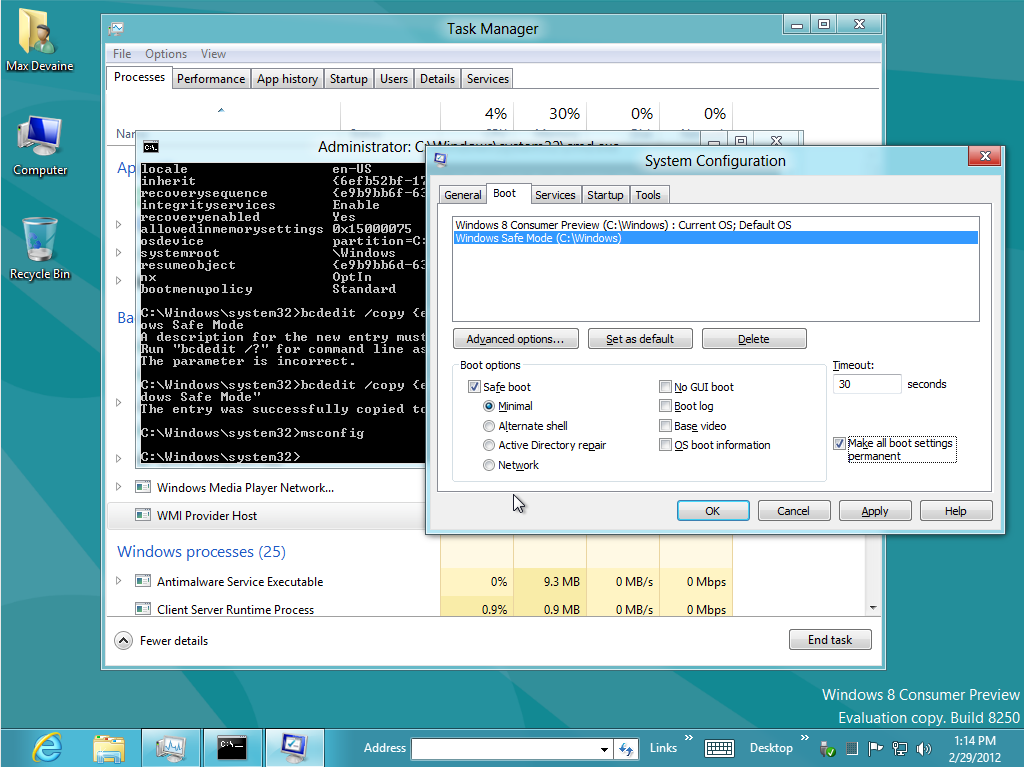Select Windows Safe Mode boot entry
1024x767 pixels.
[716, 238]
